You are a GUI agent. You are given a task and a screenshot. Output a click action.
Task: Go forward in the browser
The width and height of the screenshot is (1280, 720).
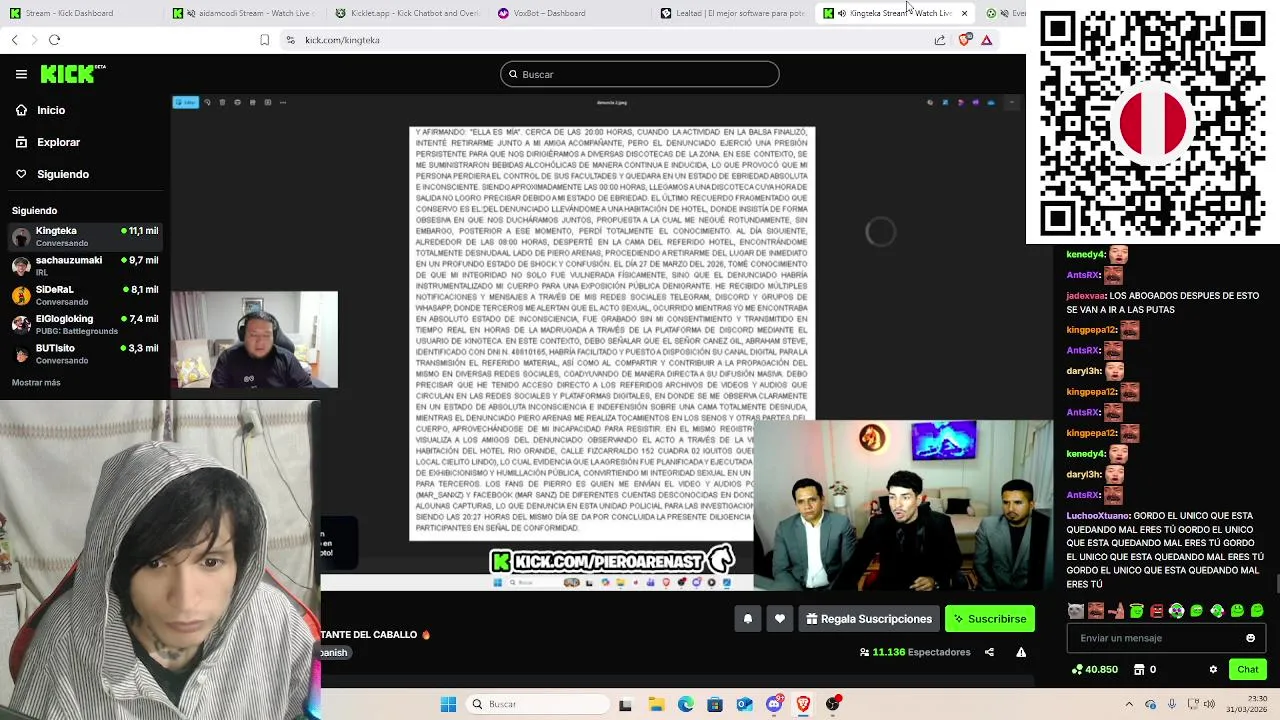pyautogui.click(x=34, y=40)
